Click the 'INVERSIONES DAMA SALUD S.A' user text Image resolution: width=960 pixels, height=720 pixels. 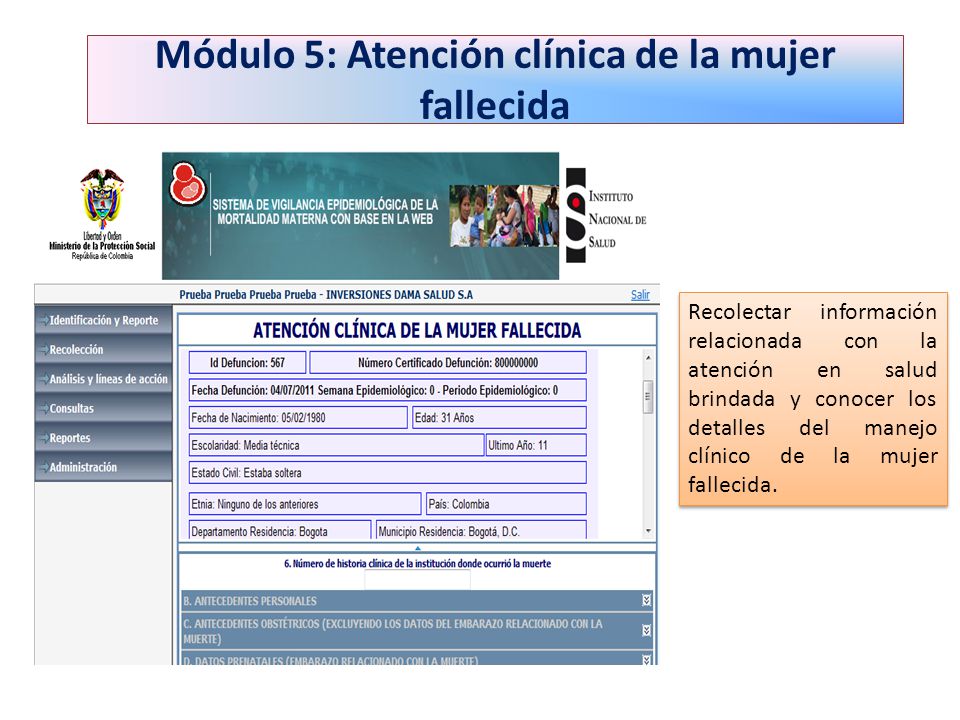click(399, 294)
